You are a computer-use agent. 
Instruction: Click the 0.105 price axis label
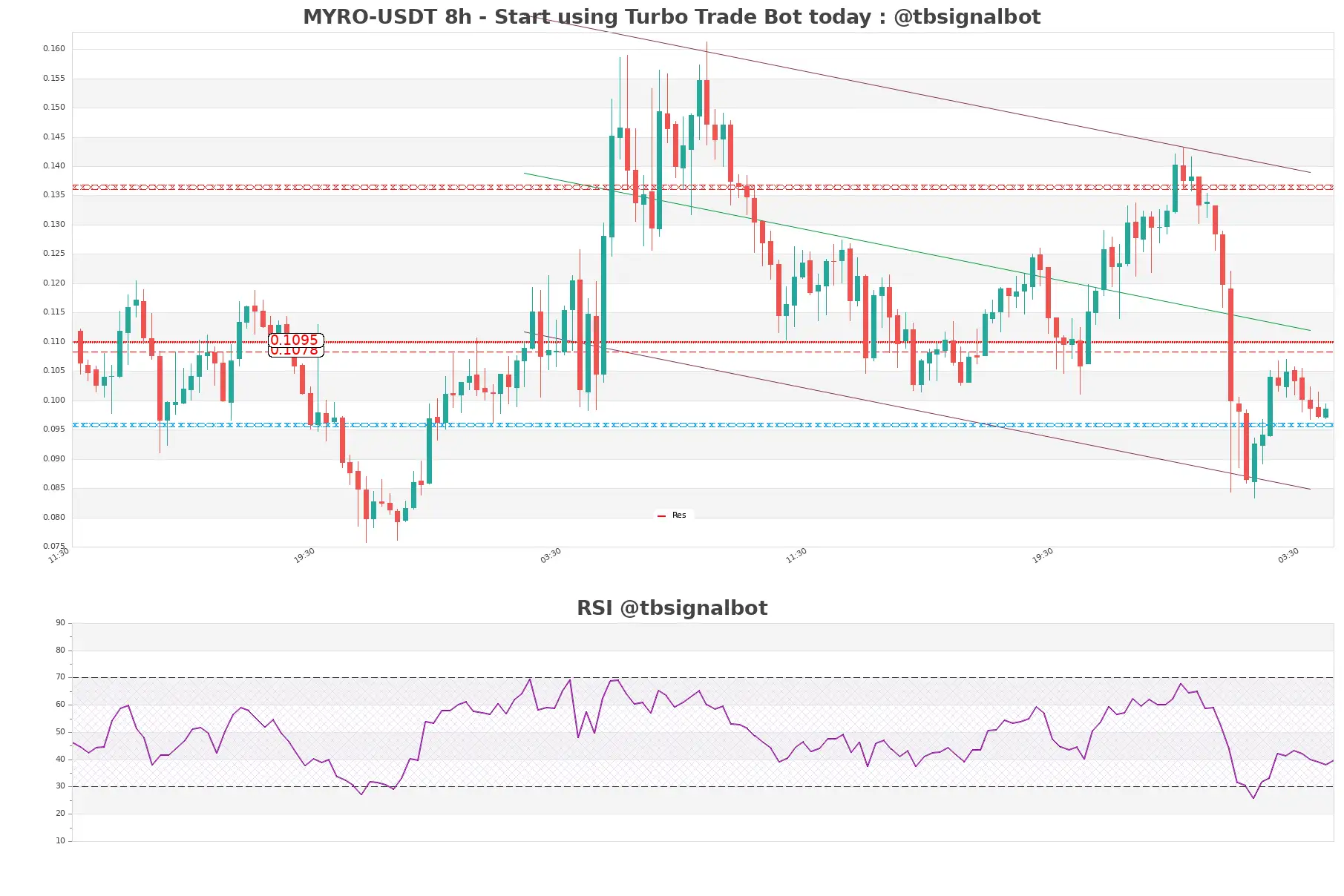pos(54,371)
